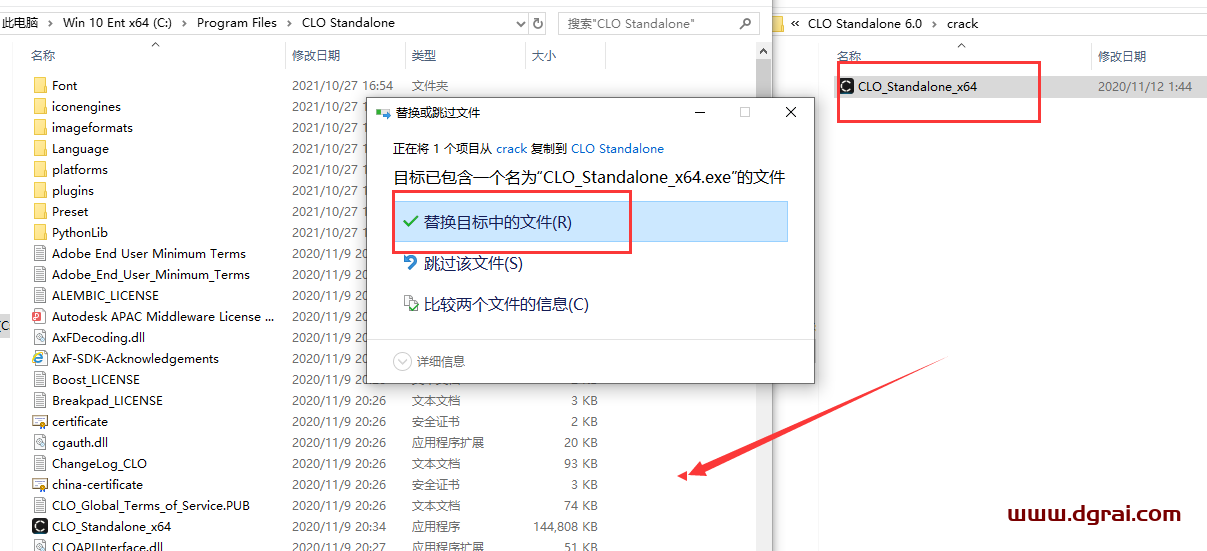Click the refresh icon beside address bar
The height and width of the screenshot is (551, 1207).
click(538, 23)
